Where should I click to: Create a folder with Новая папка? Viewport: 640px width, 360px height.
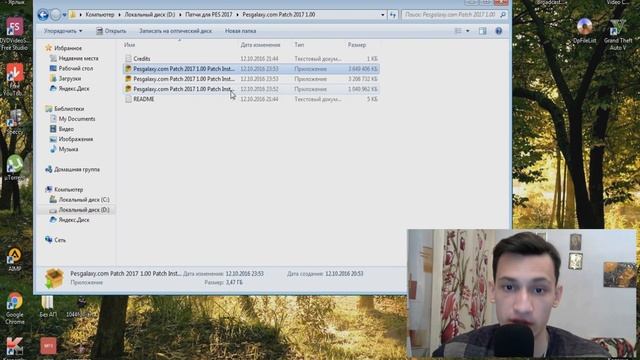(x=240, y=31)
